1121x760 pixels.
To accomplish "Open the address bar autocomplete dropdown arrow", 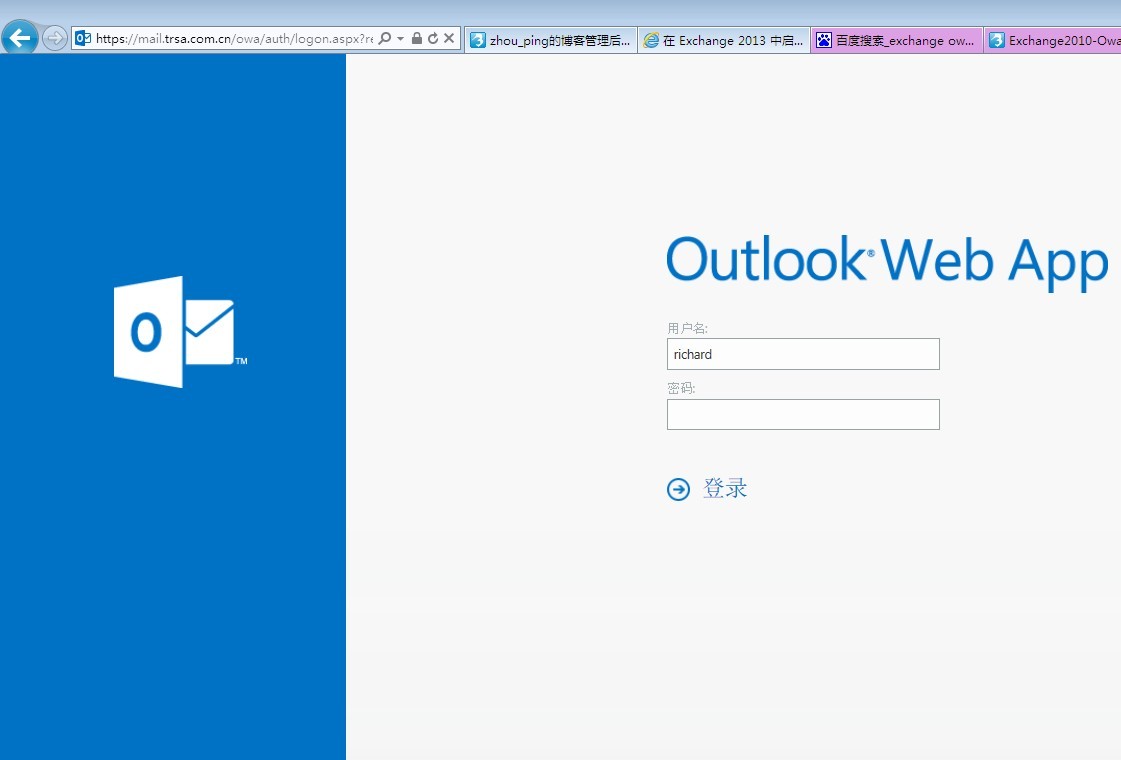I will [400, 39].
